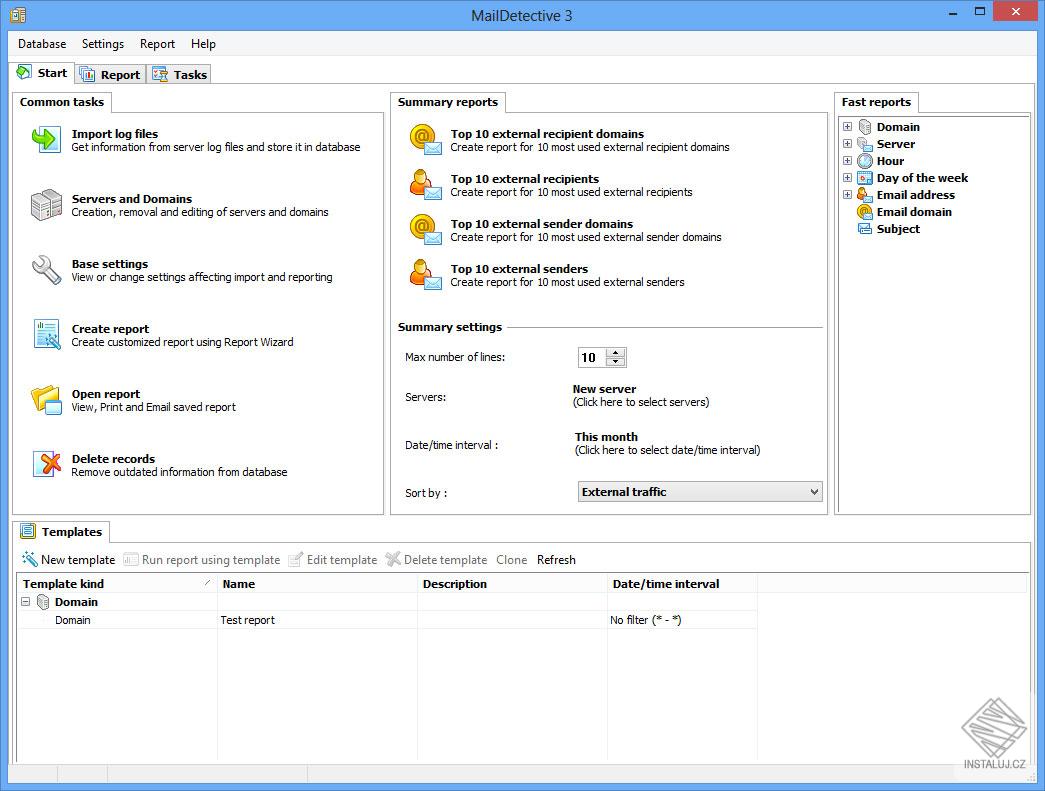Click the Top 10 external senders person icon

point(425,275)
